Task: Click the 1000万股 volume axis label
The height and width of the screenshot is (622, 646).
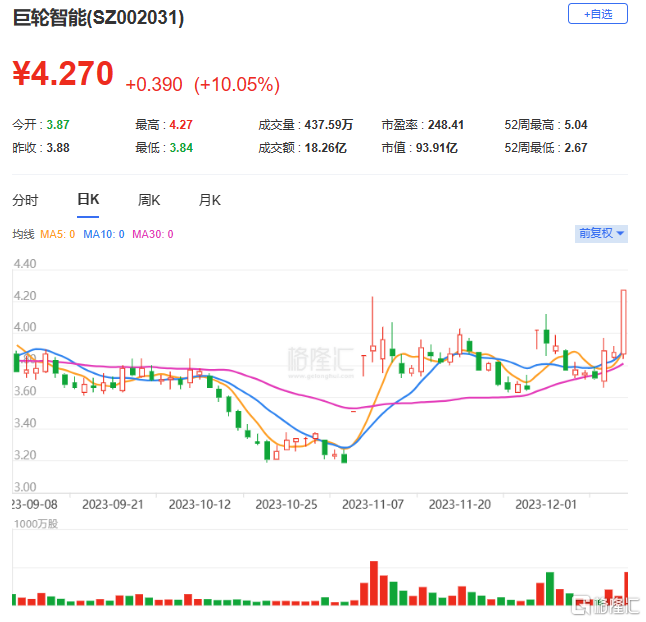Action: click(x=36, y=524)
